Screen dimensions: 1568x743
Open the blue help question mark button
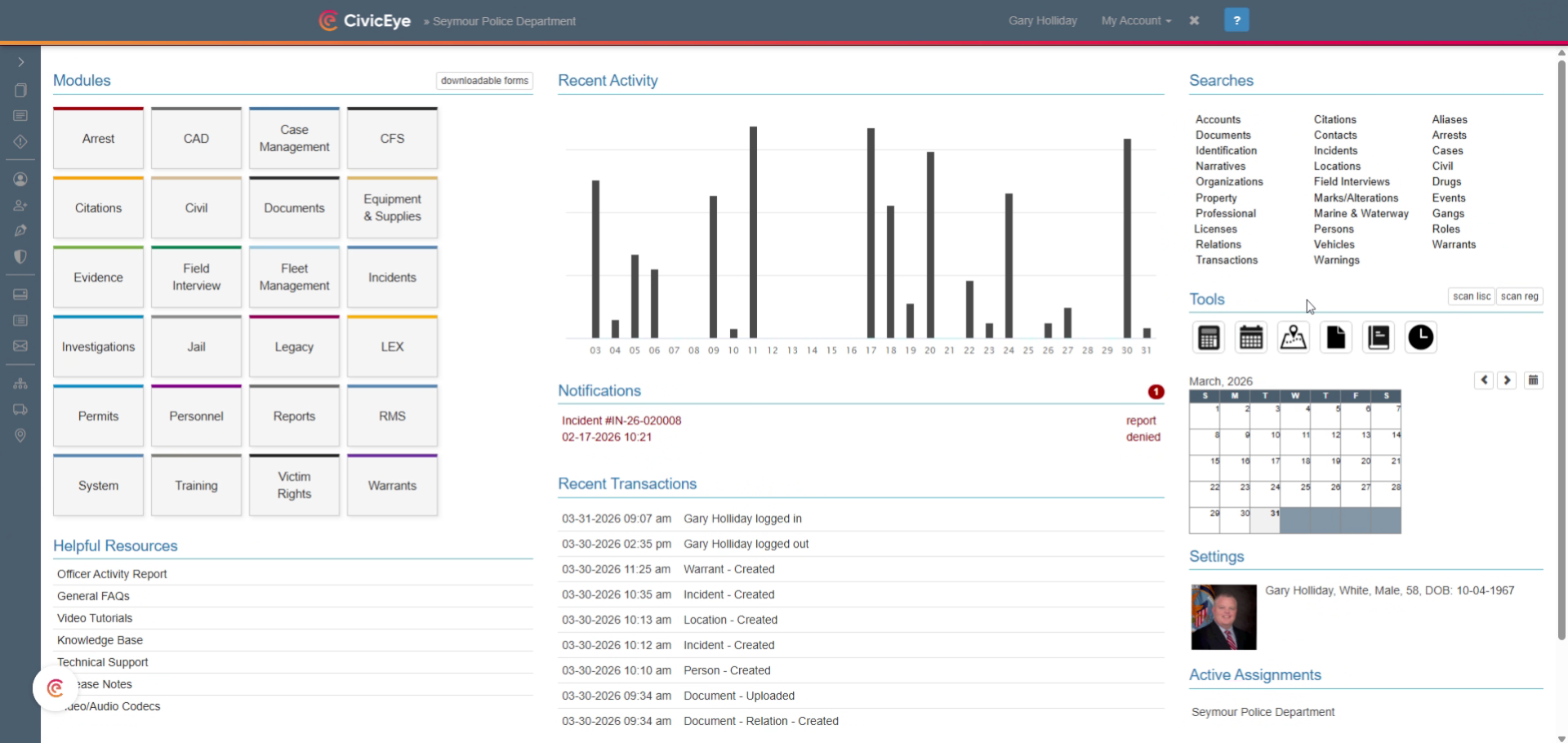coord(1236,20)
